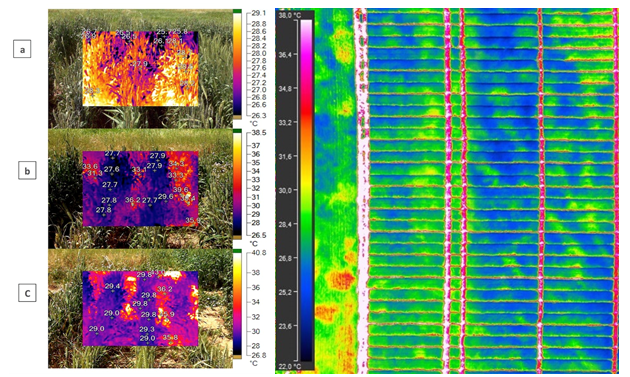Viewport: 630px width, 377px height.
Task: Click the rainbow color bar of the aerial map
Action: click(x=306, y=191)
